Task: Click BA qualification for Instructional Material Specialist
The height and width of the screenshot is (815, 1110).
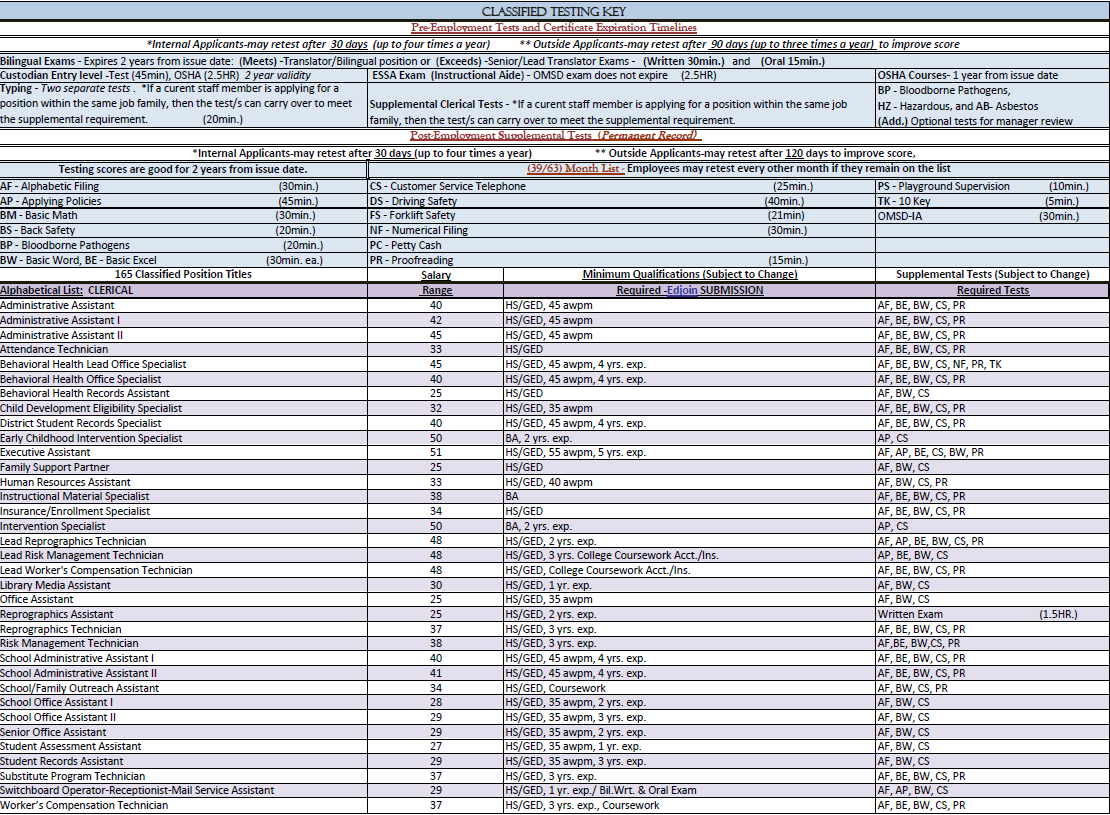Action: pos(512,496)
